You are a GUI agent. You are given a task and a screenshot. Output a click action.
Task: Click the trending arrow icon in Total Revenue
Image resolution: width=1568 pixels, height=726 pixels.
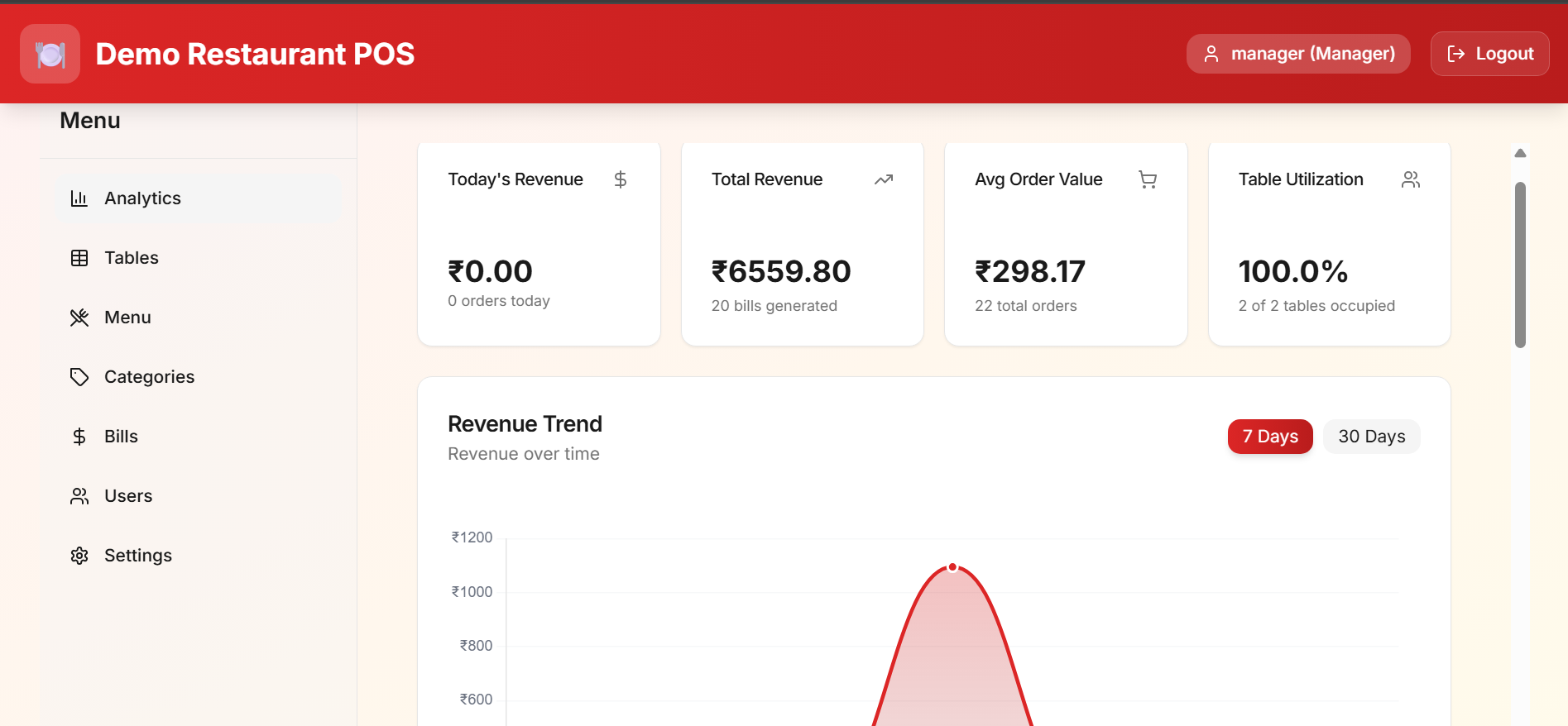[x=883, y=179]
